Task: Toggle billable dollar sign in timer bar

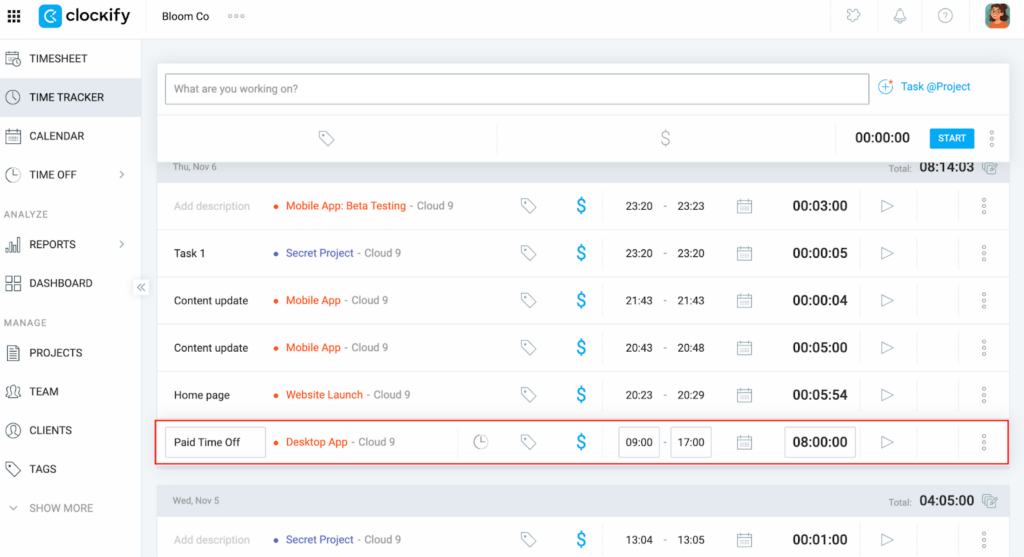Action: tap(665, 138)
